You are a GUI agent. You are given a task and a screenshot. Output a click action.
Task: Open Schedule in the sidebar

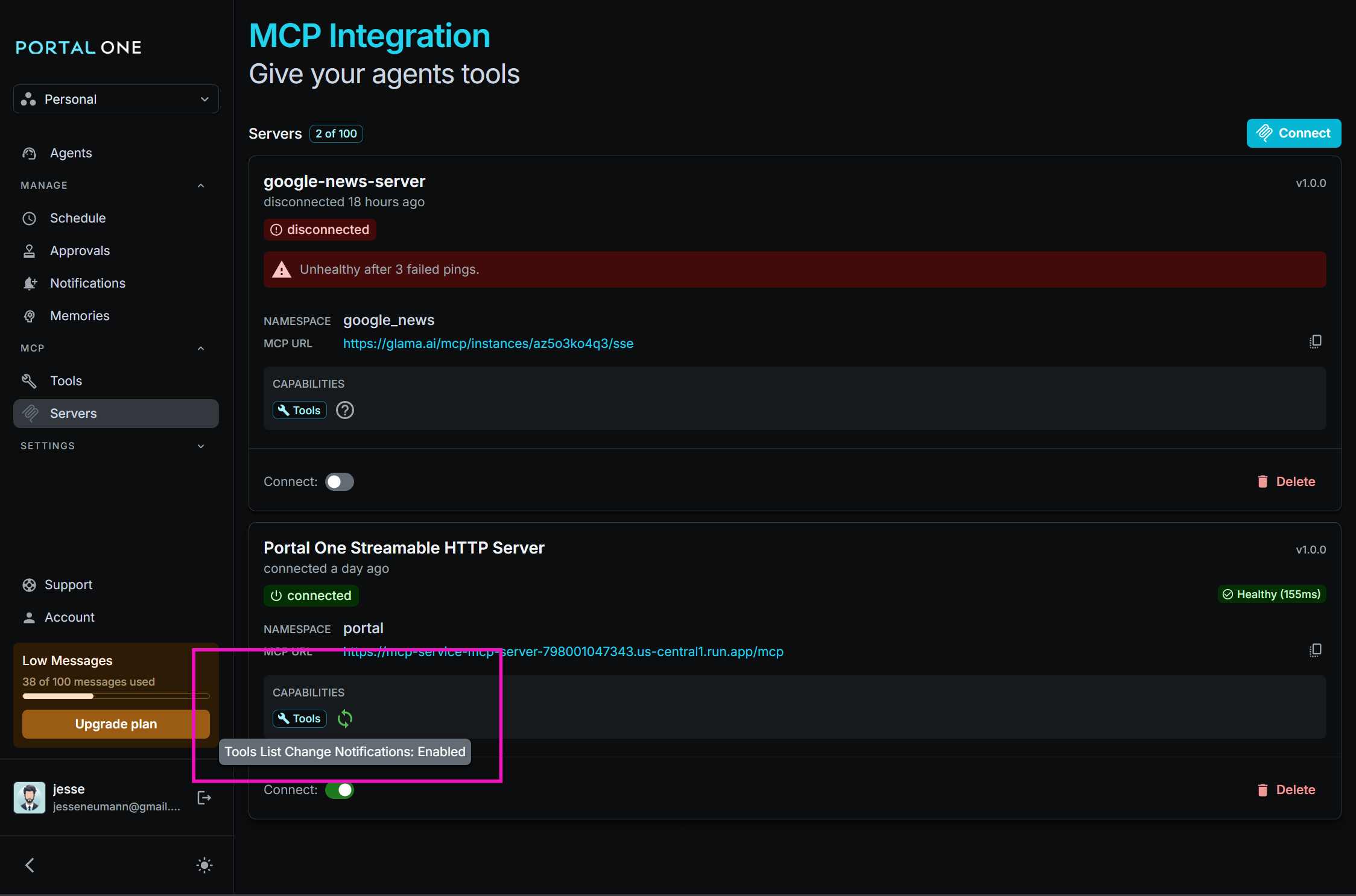(x=78, y=218)
